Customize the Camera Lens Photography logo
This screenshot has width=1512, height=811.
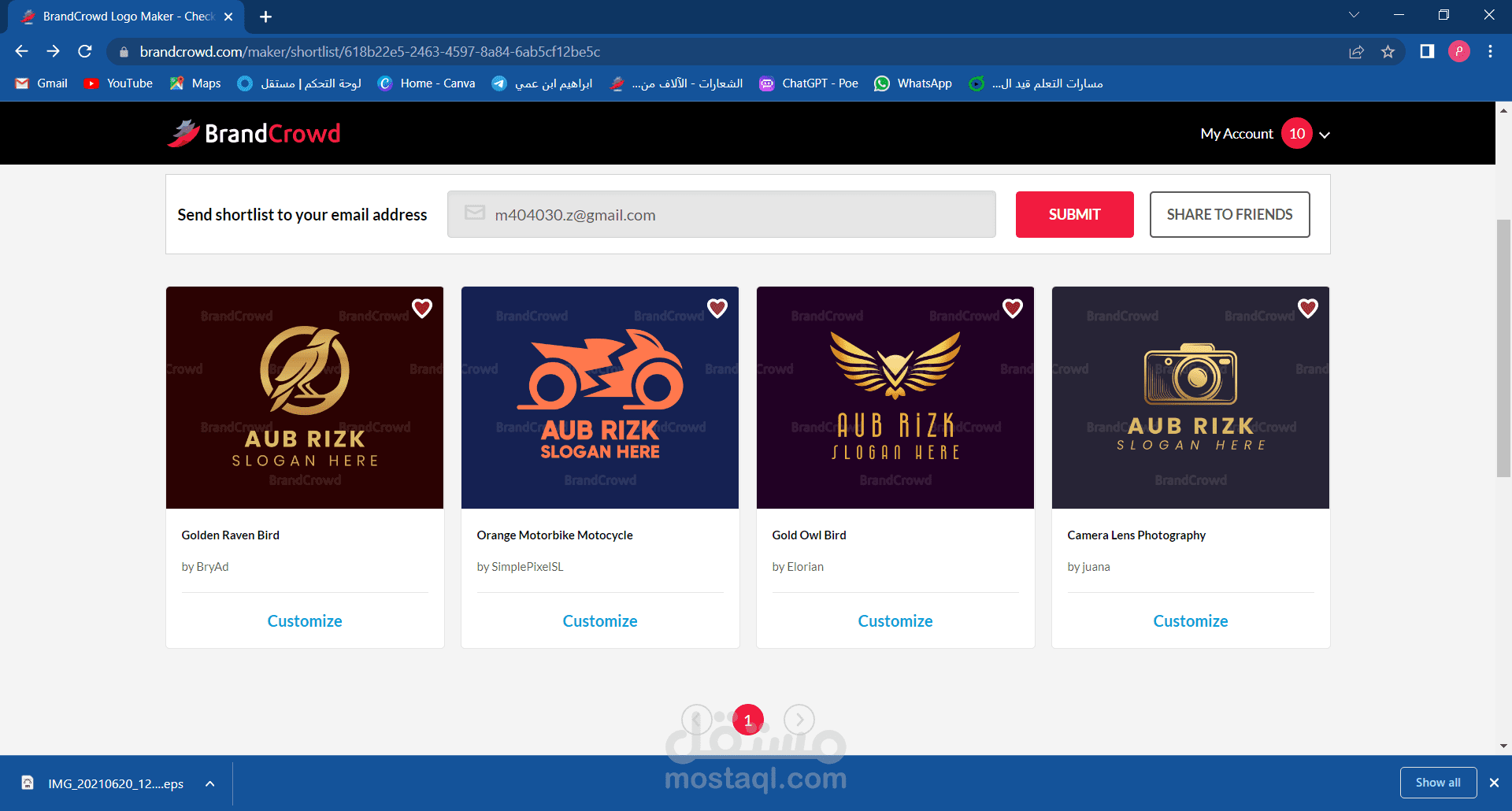click(x=1191, y=621)
